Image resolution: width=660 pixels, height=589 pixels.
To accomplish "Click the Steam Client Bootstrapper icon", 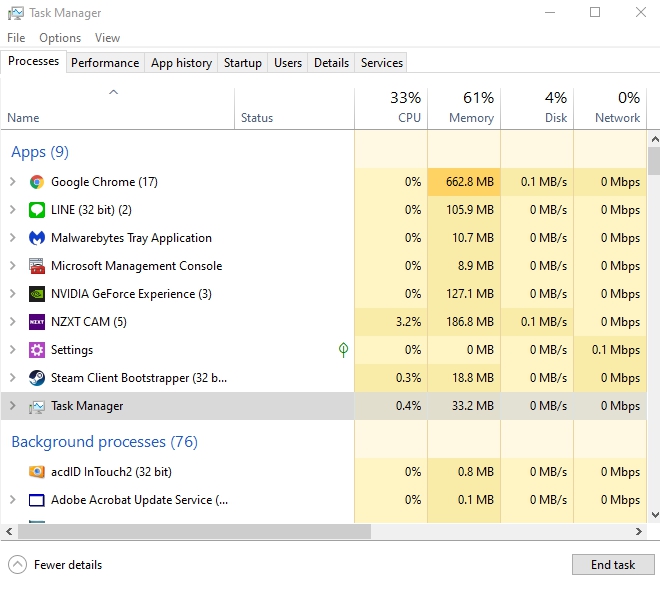I will click(x=37, y=378).
